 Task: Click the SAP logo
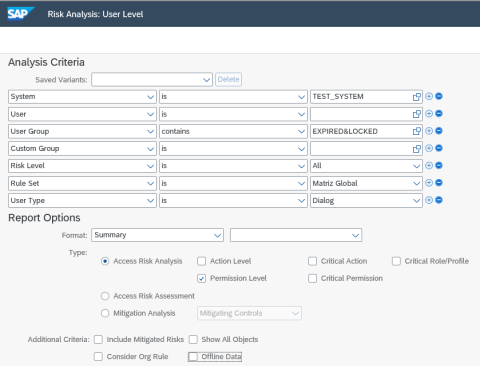(x=21, y=14)
